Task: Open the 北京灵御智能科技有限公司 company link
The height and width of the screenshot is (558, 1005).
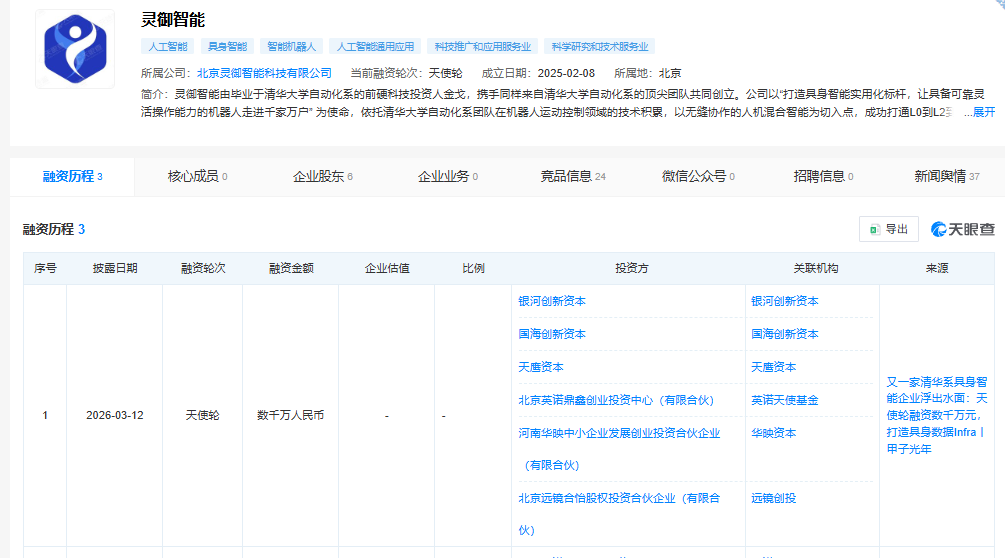Action: tap(264, 73)
